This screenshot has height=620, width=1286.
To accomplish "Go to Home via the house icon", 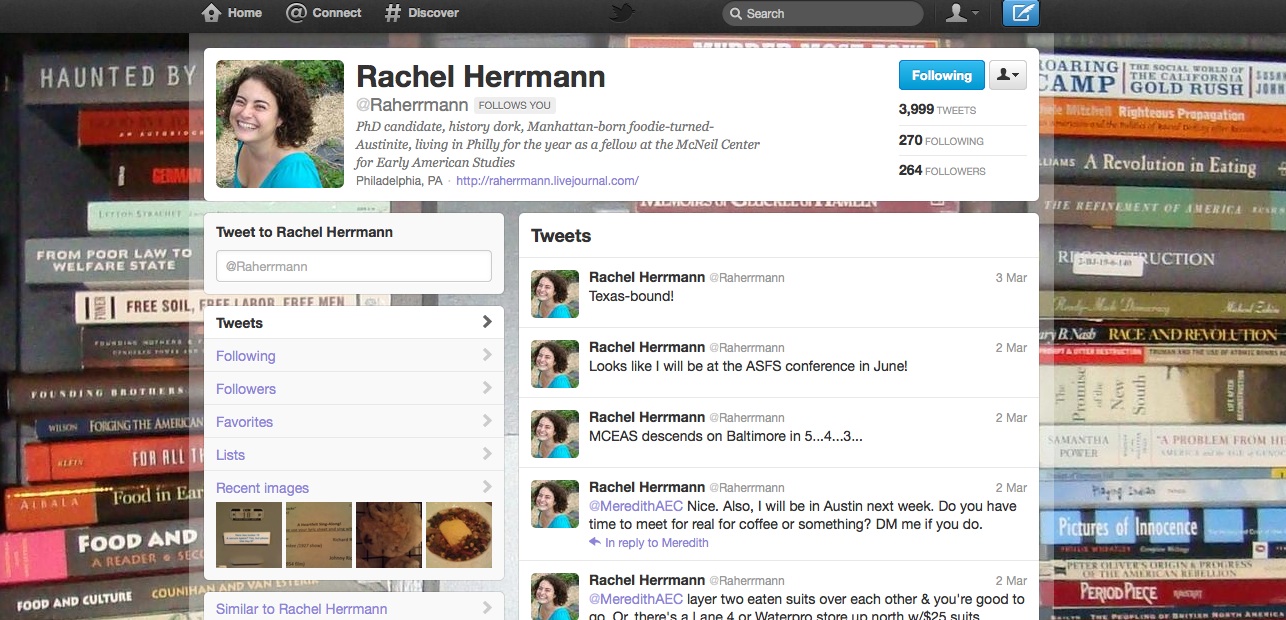I will tap(211, 13).
